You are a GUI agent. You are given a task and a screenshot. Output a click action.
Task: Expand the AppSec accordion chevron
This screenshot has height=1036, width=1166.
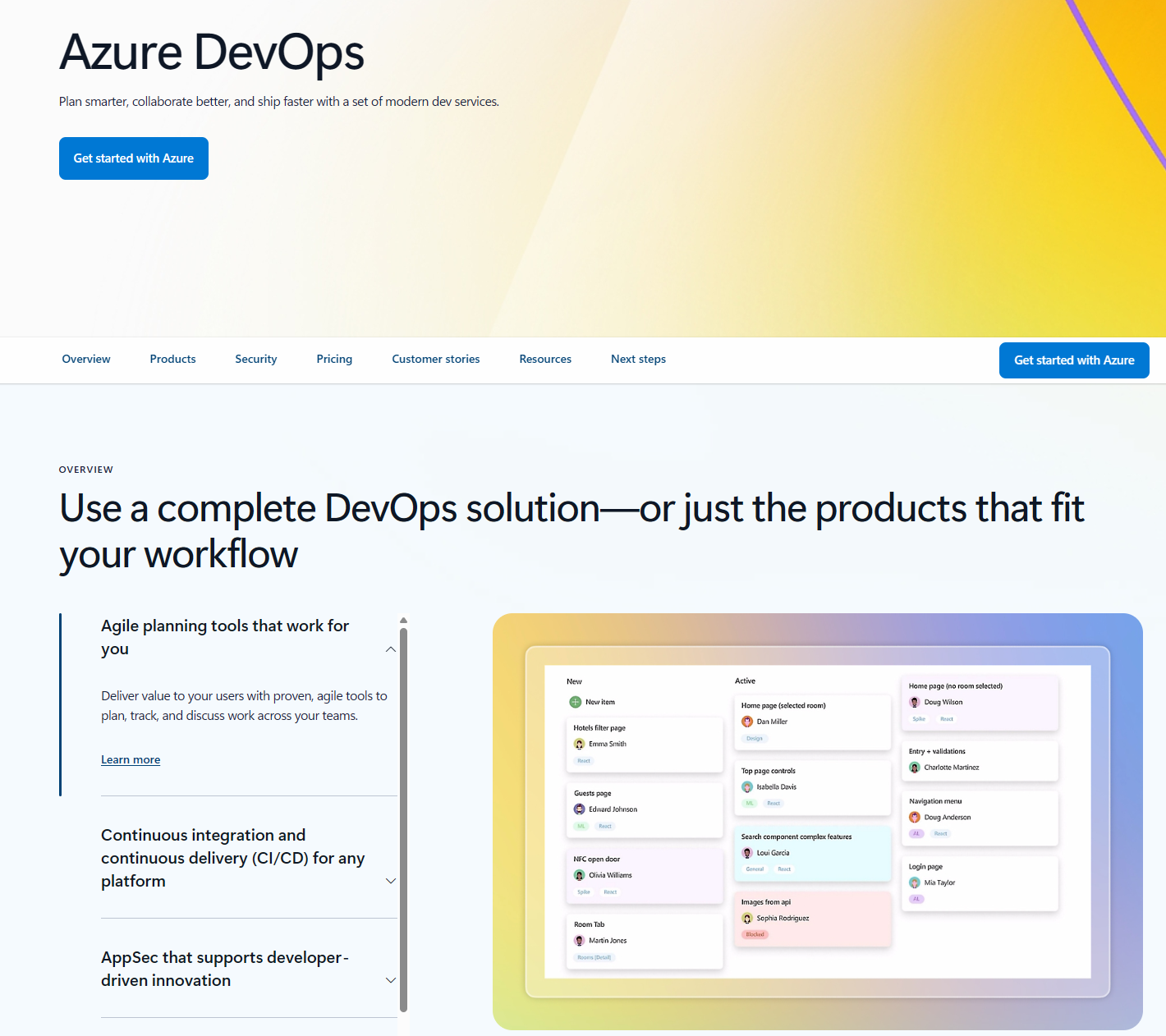pyautogui.click(x=391, y=980)
